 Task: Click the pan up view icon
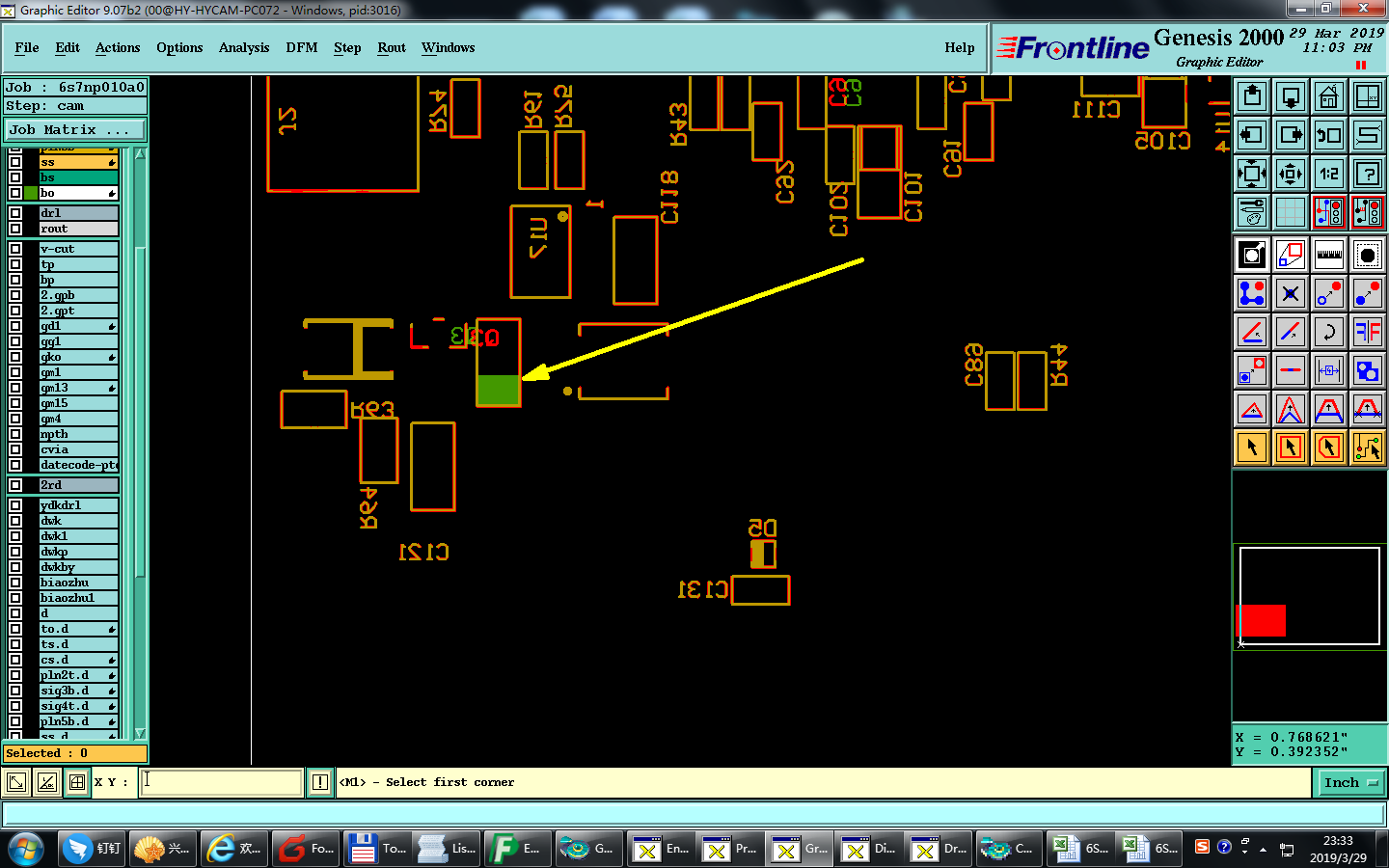point(1252,96)
